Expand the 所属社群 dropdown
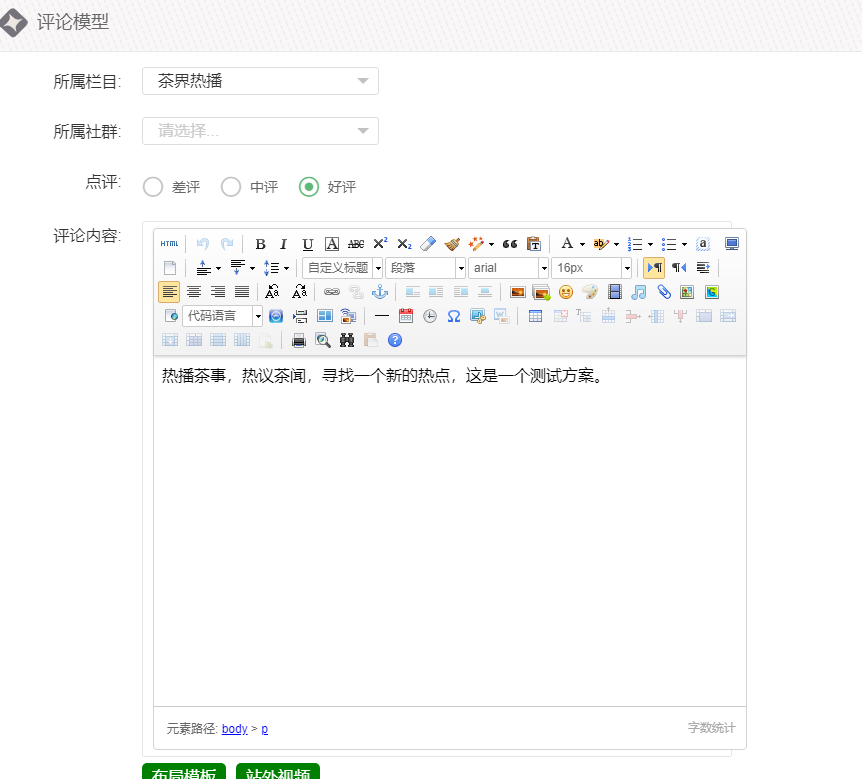The image size is (862, 779). (260, 131)
